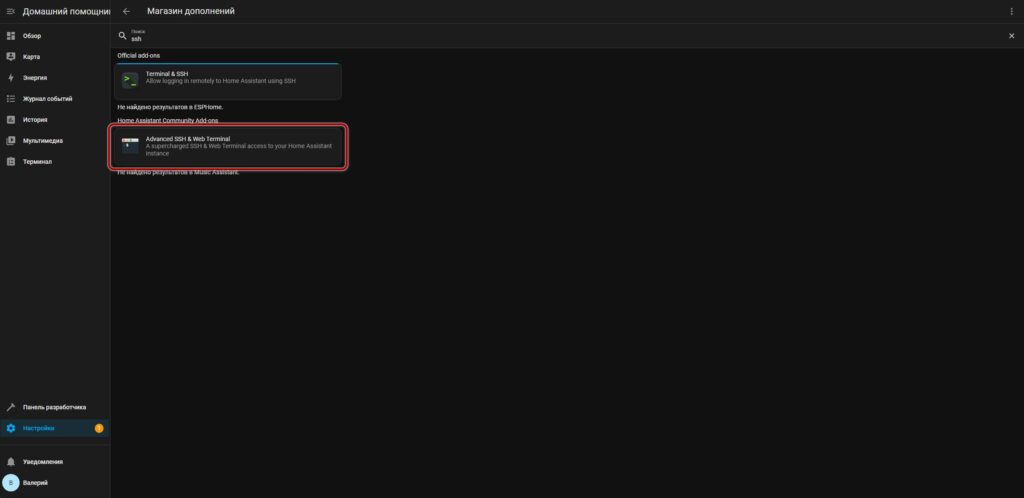Image resolution: width=1024 pixels, height=498 pixels.
Task: Toggle the sidebar with the hamburger icon
Action: click(x=10, y=11)
